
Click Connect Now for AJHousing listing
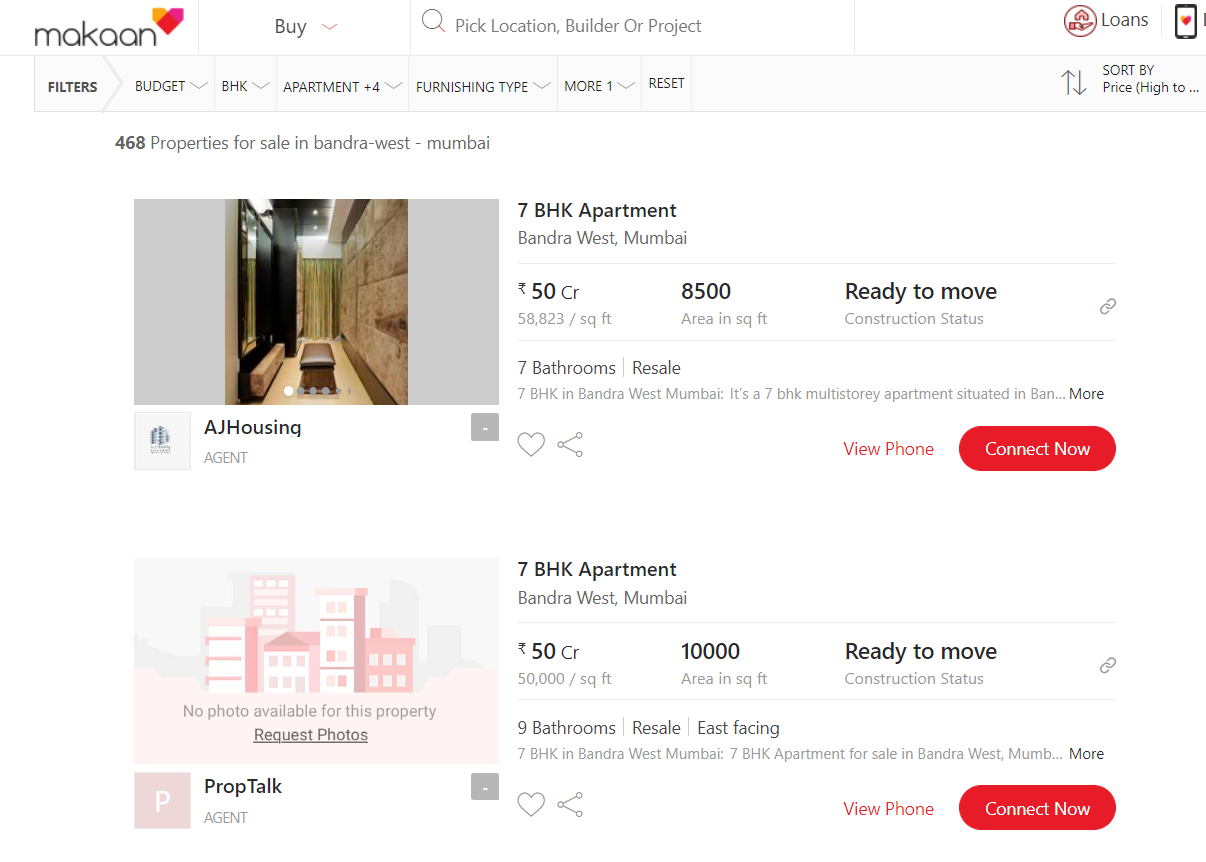[1037, 449]
